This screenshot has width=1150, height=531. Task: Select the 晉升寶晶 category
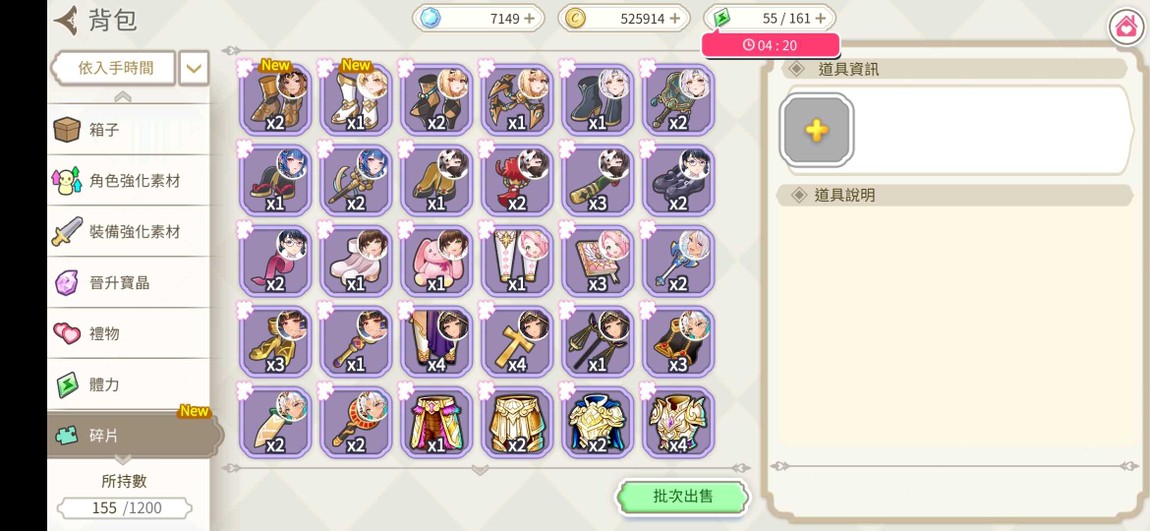pos(129,282)
